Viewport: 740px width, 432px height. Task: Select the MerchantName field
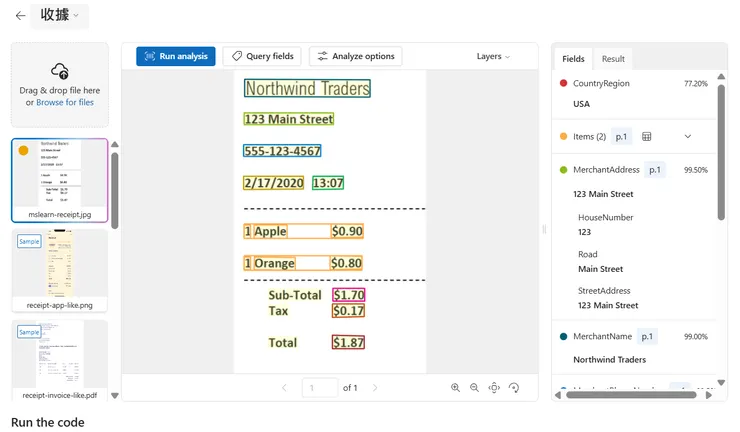tap(602, 337)
